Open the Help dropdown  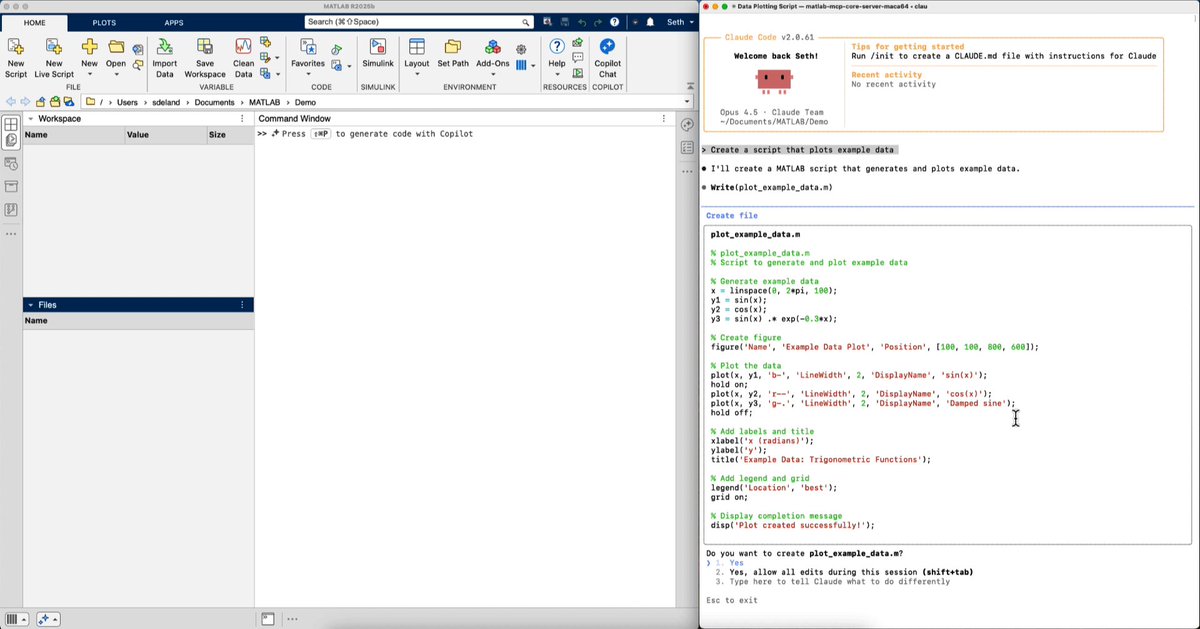[557, 58]
